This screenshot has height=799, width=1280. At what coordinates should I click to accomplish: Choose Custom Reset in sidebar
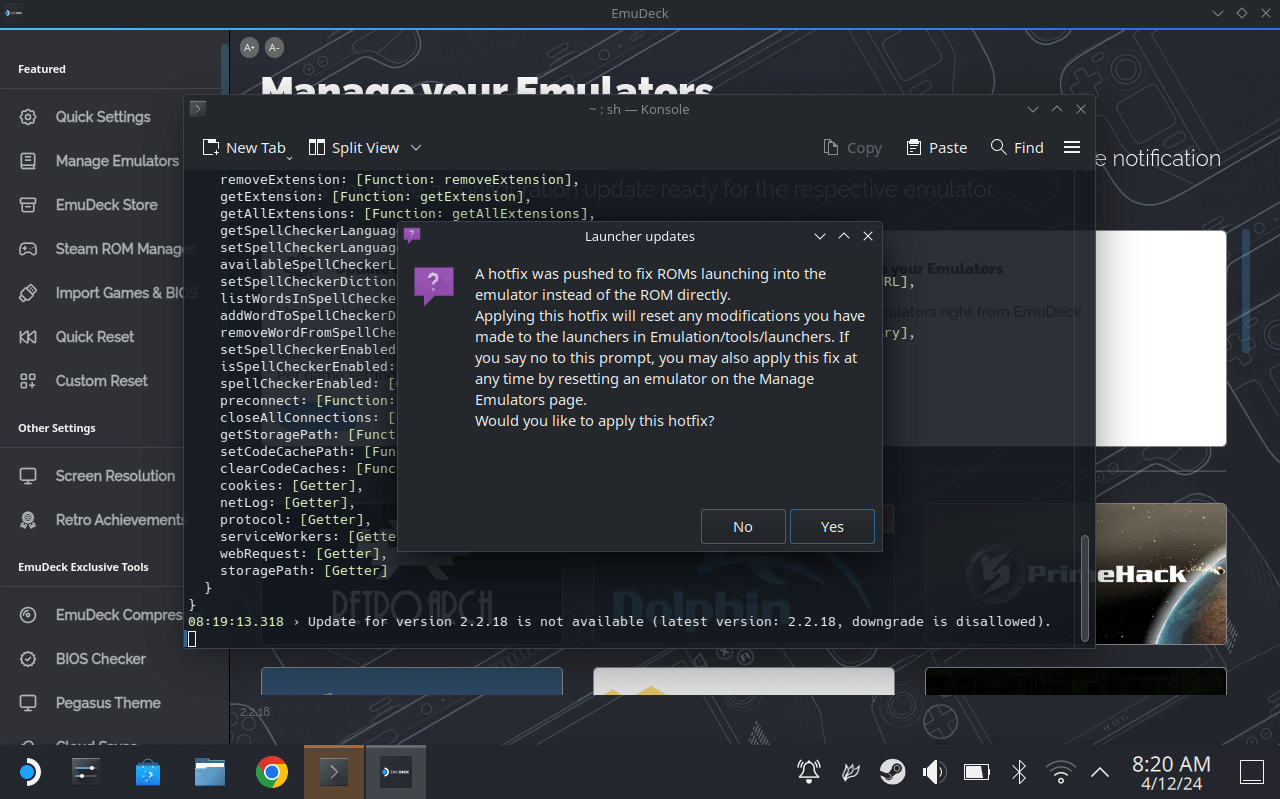[x=100, y=381]
